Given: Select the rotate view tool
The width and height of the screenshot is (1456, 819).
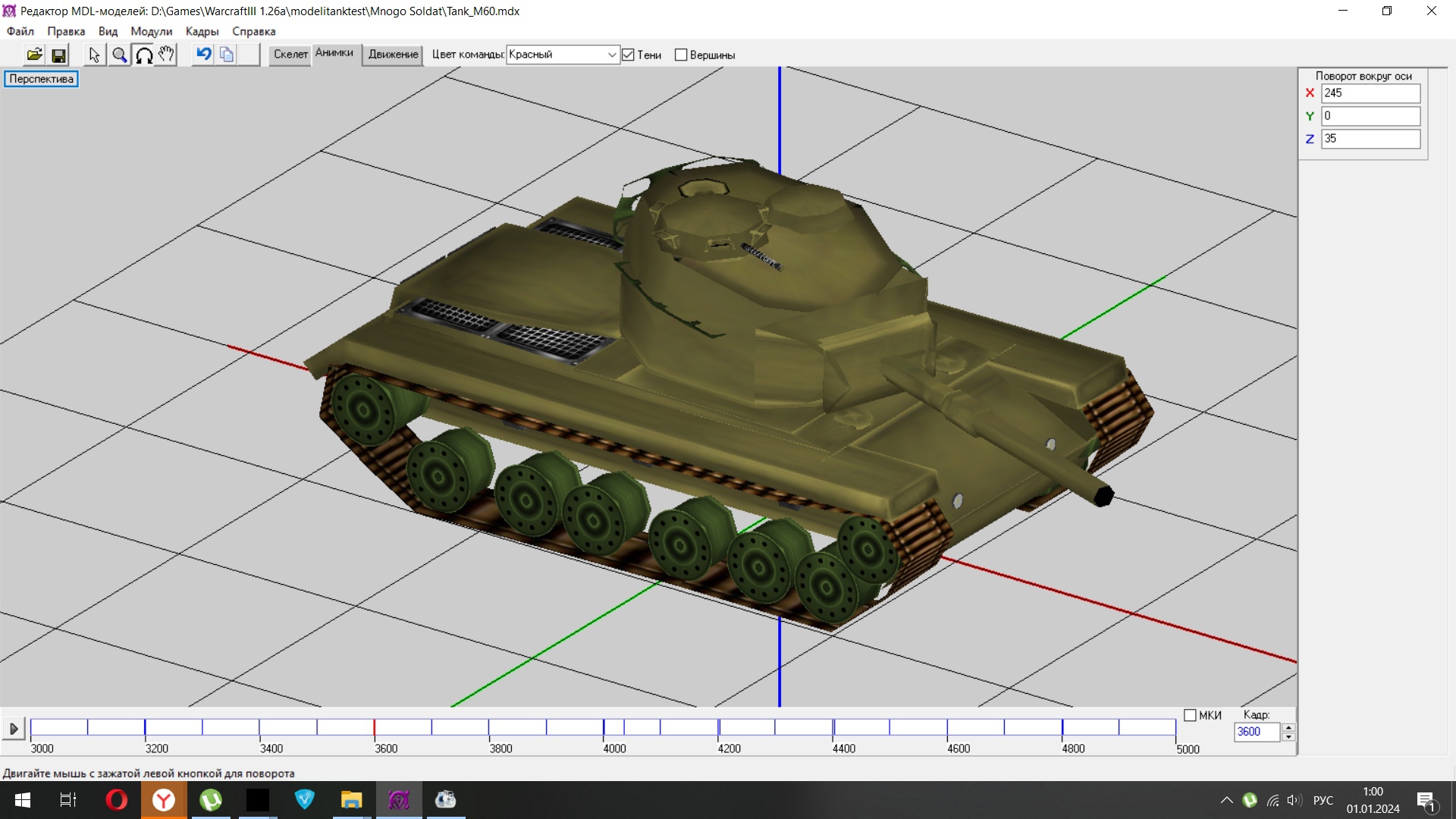Looking at the screenshot, I should (143, 55).
